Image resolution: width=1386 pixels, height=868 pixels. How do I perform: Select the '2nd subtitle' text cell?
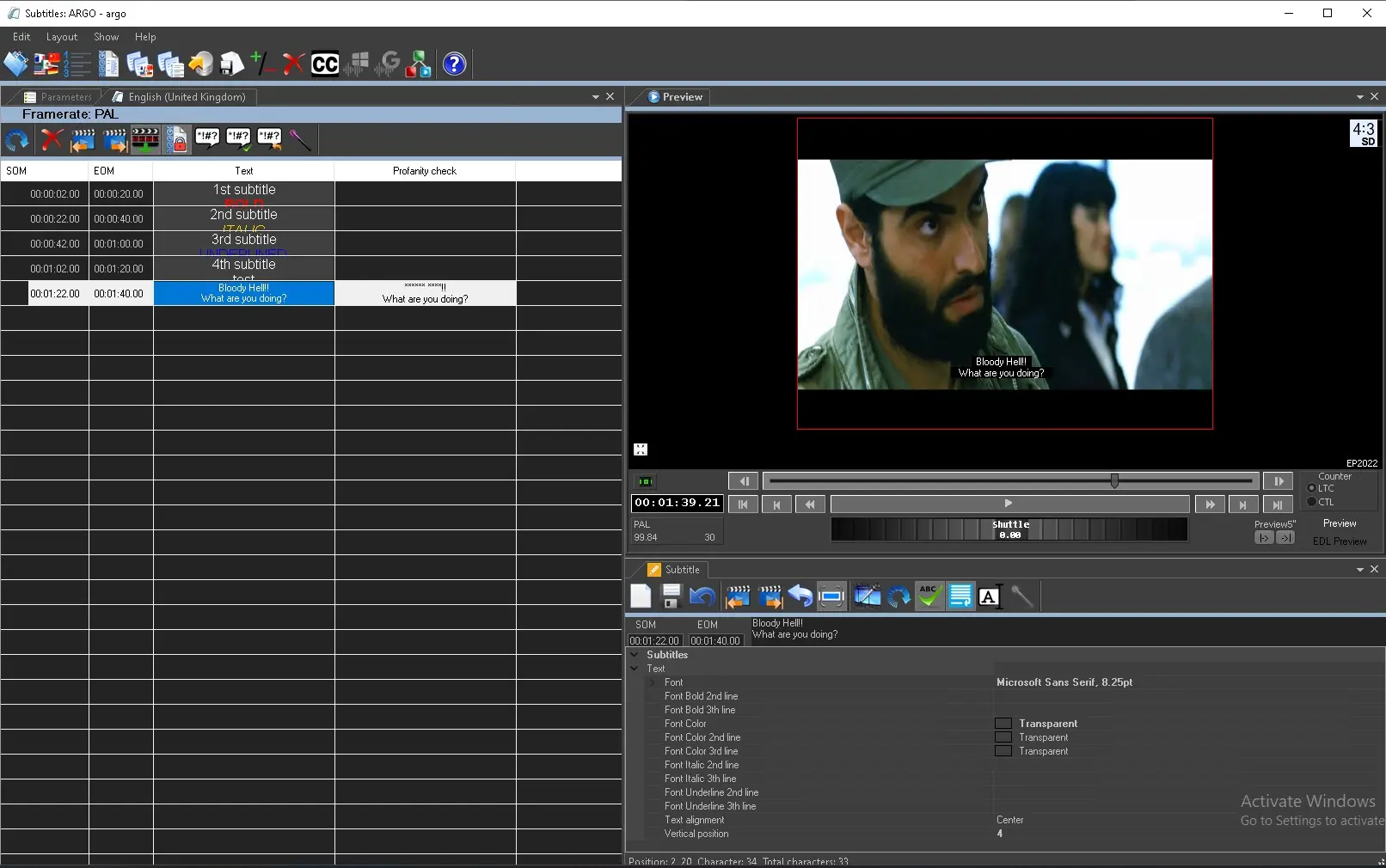244,218
